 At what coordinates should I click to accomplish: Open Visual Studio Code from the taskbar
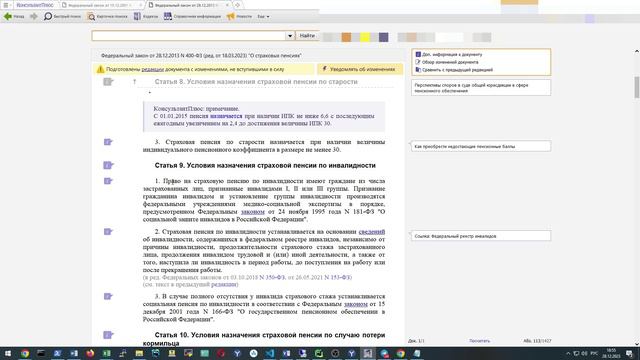click(270, 353)
